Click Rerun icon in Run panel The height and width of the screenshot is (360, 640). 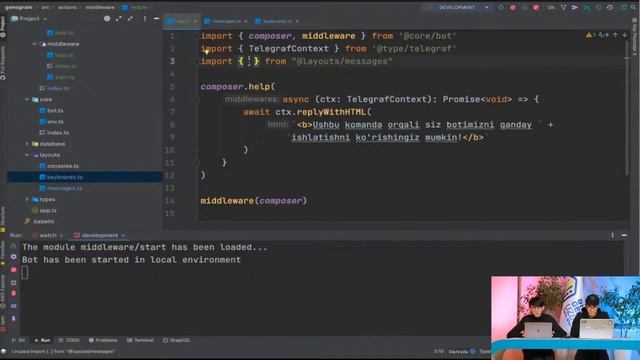(13, 247)
